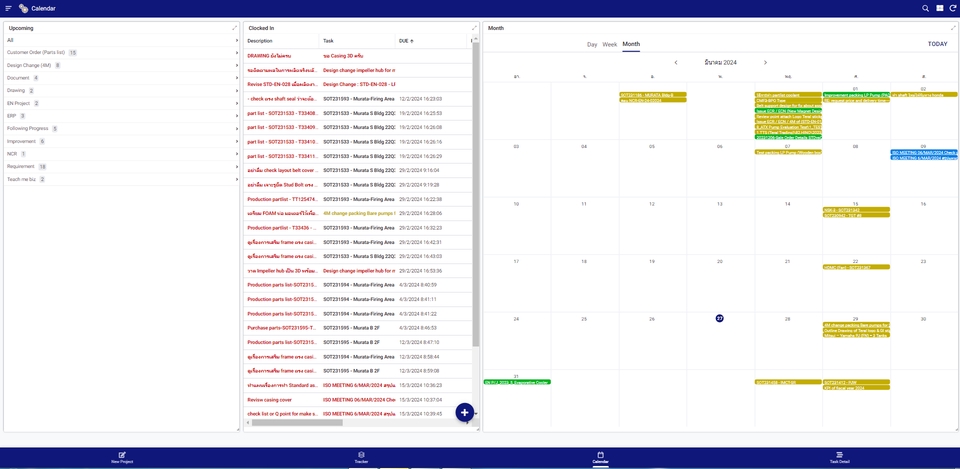Click the round plus add button
Screen dimensions: 960x469
point(465,412)
